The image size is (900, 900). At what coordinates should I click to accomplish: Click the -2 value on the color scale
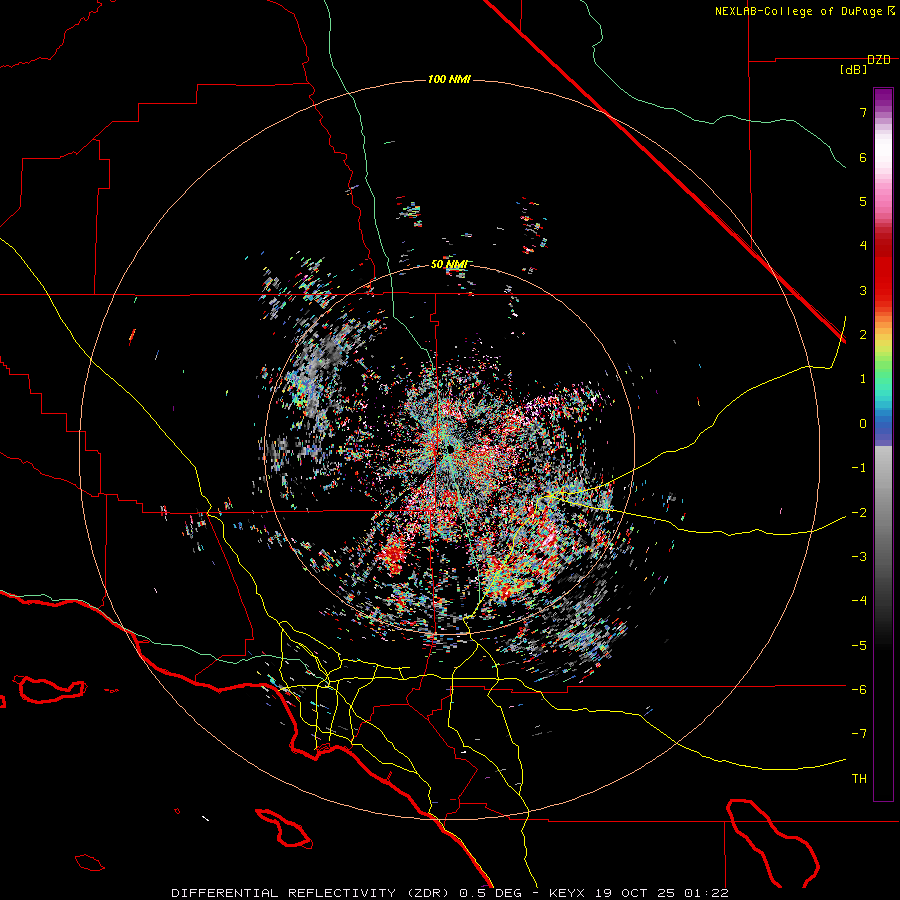click(x=859, y=513)
